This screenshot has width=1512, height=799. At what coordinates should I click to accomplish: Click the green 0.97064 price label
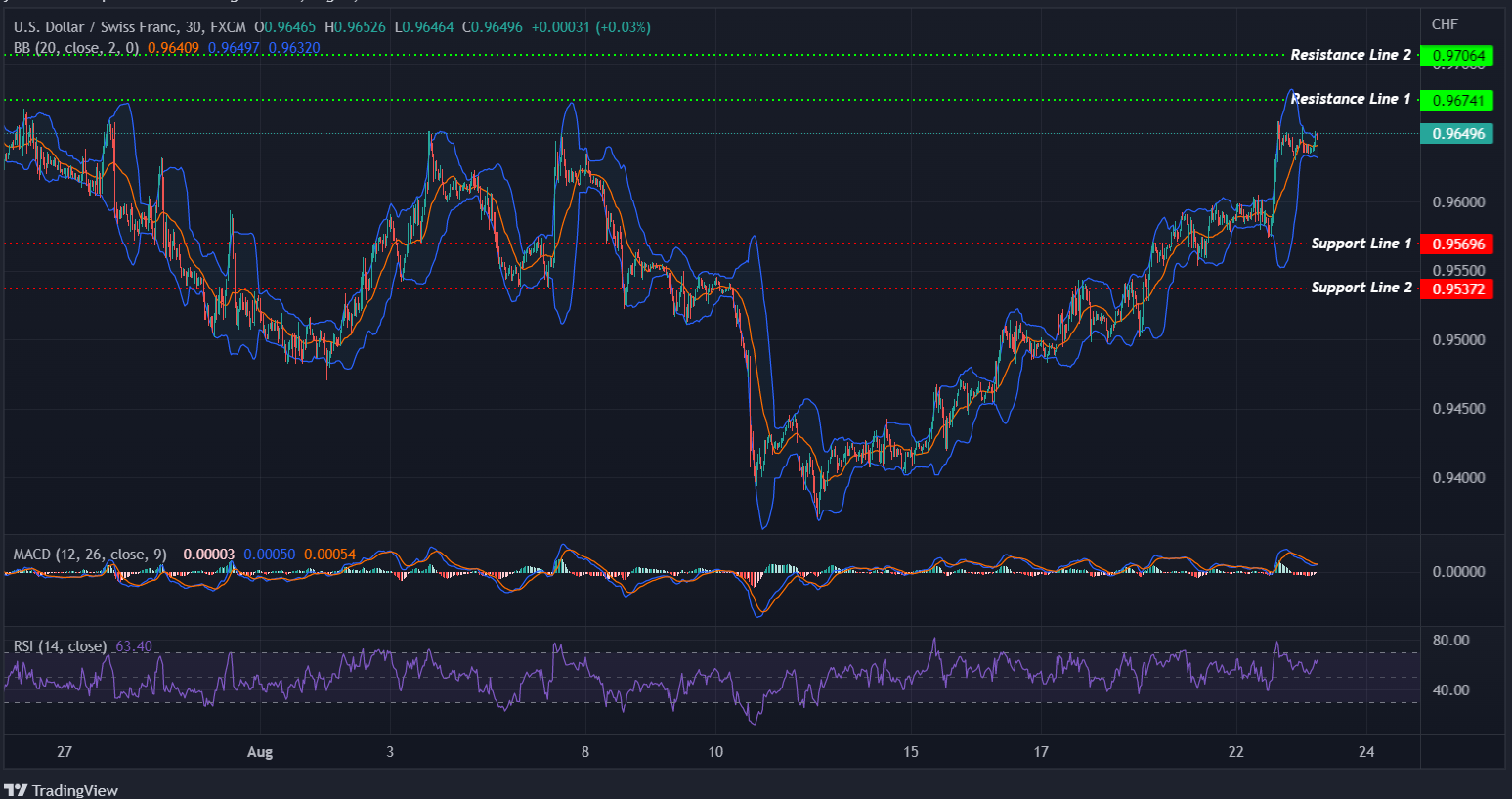pos(1457,56)
